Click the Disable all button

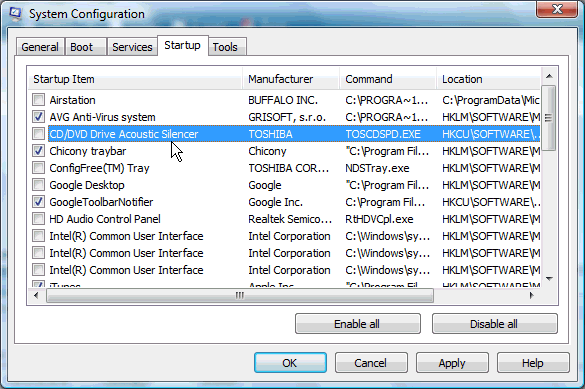pyautogui.click(x=494, y=324)
